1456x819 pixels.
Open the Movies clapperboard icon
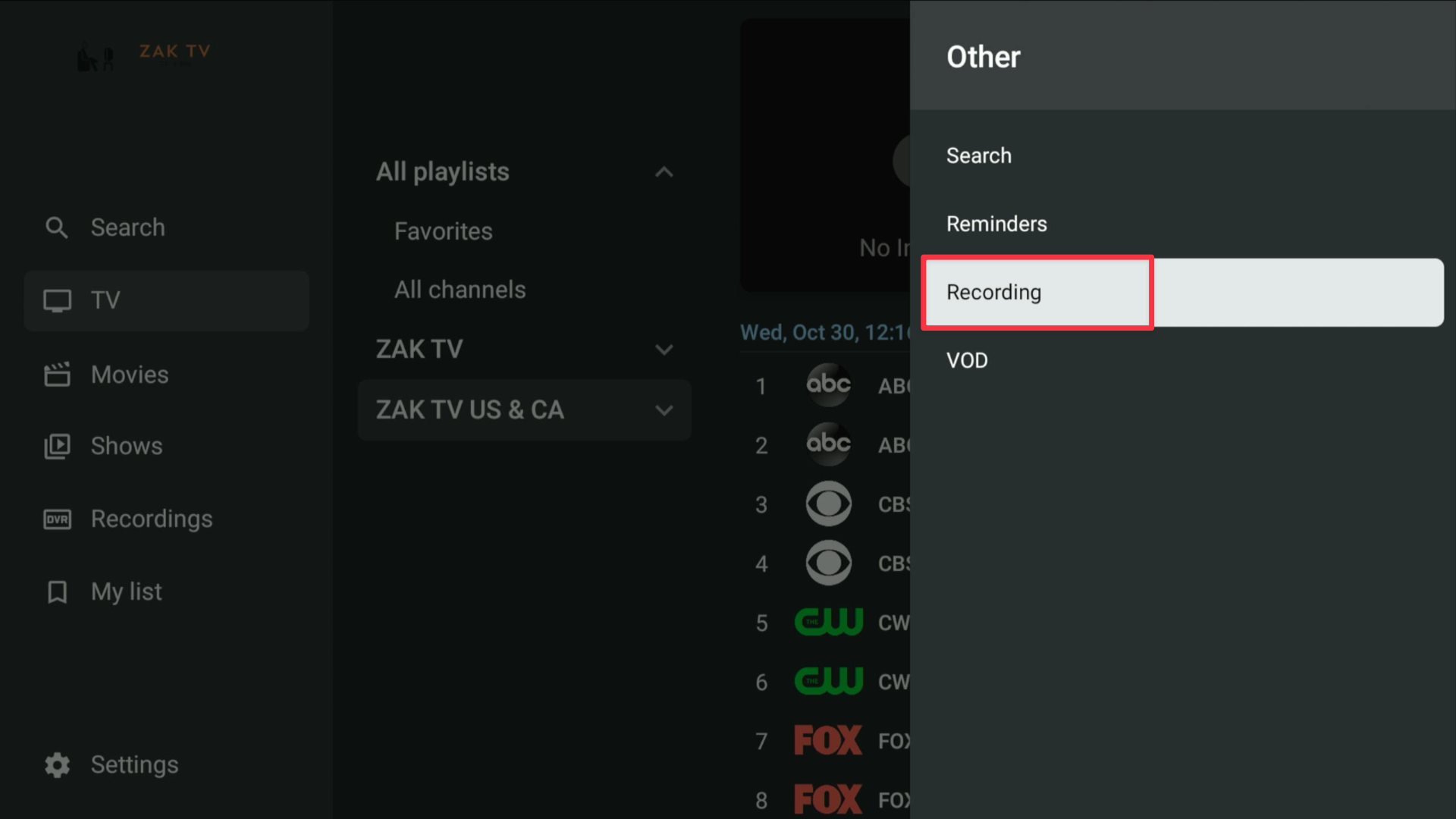pyautogui.click(x=57, y=374)
